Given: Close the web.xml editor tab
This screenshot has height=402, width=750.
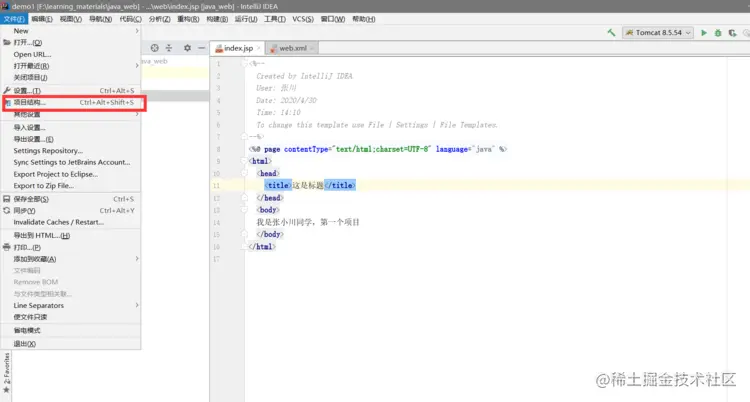Looking at the screenshot, I should pos(312,48).
